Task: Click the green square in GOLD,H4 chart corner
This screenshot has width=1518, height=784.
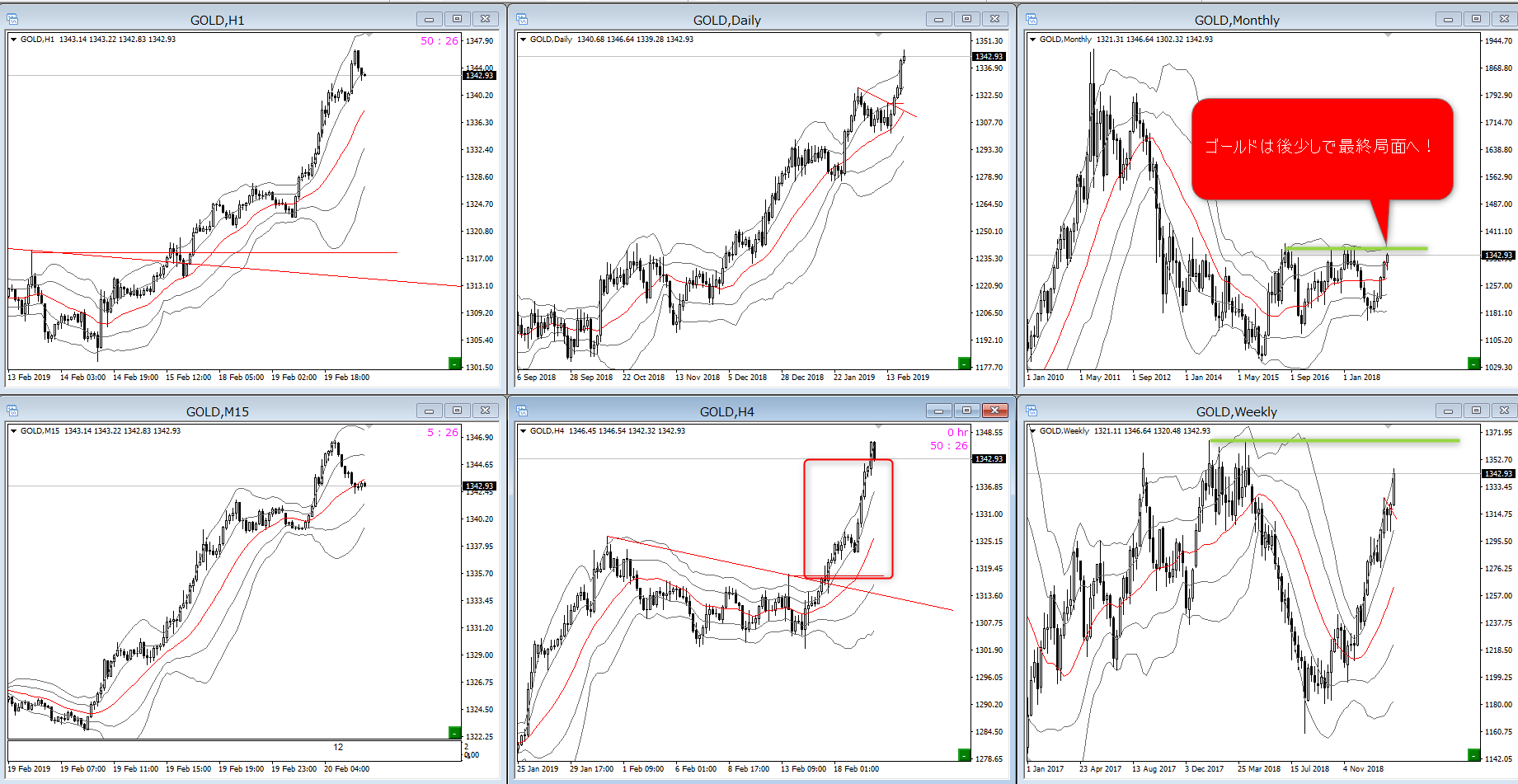Action: point(964,754)
